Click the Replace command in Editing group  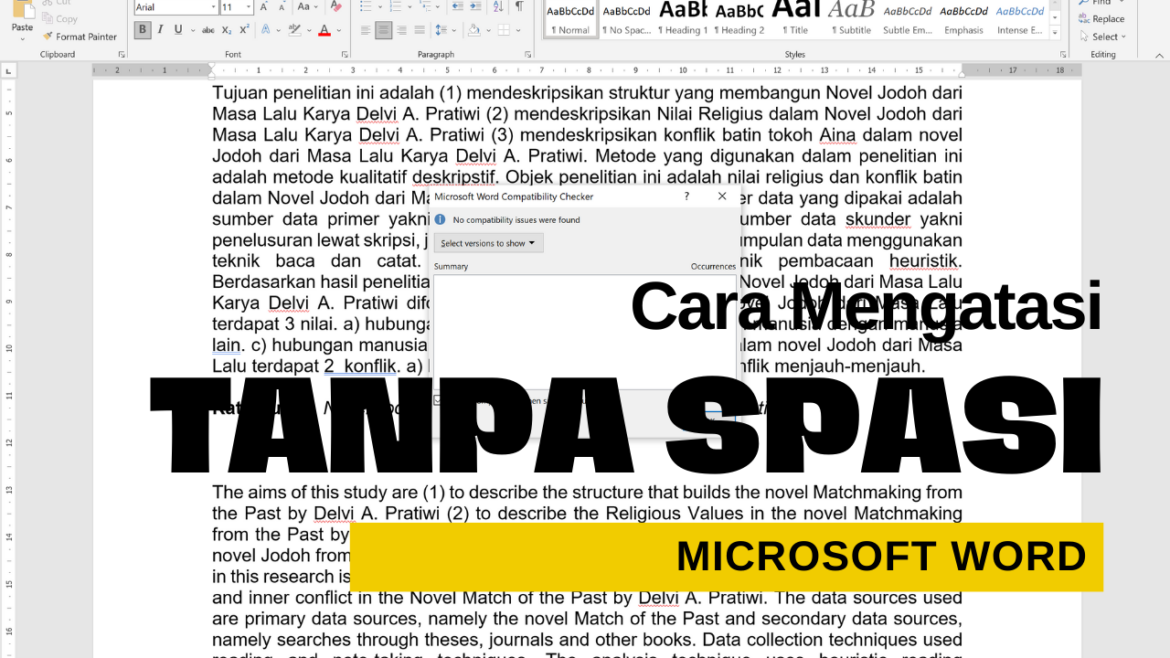point(1102,18)
